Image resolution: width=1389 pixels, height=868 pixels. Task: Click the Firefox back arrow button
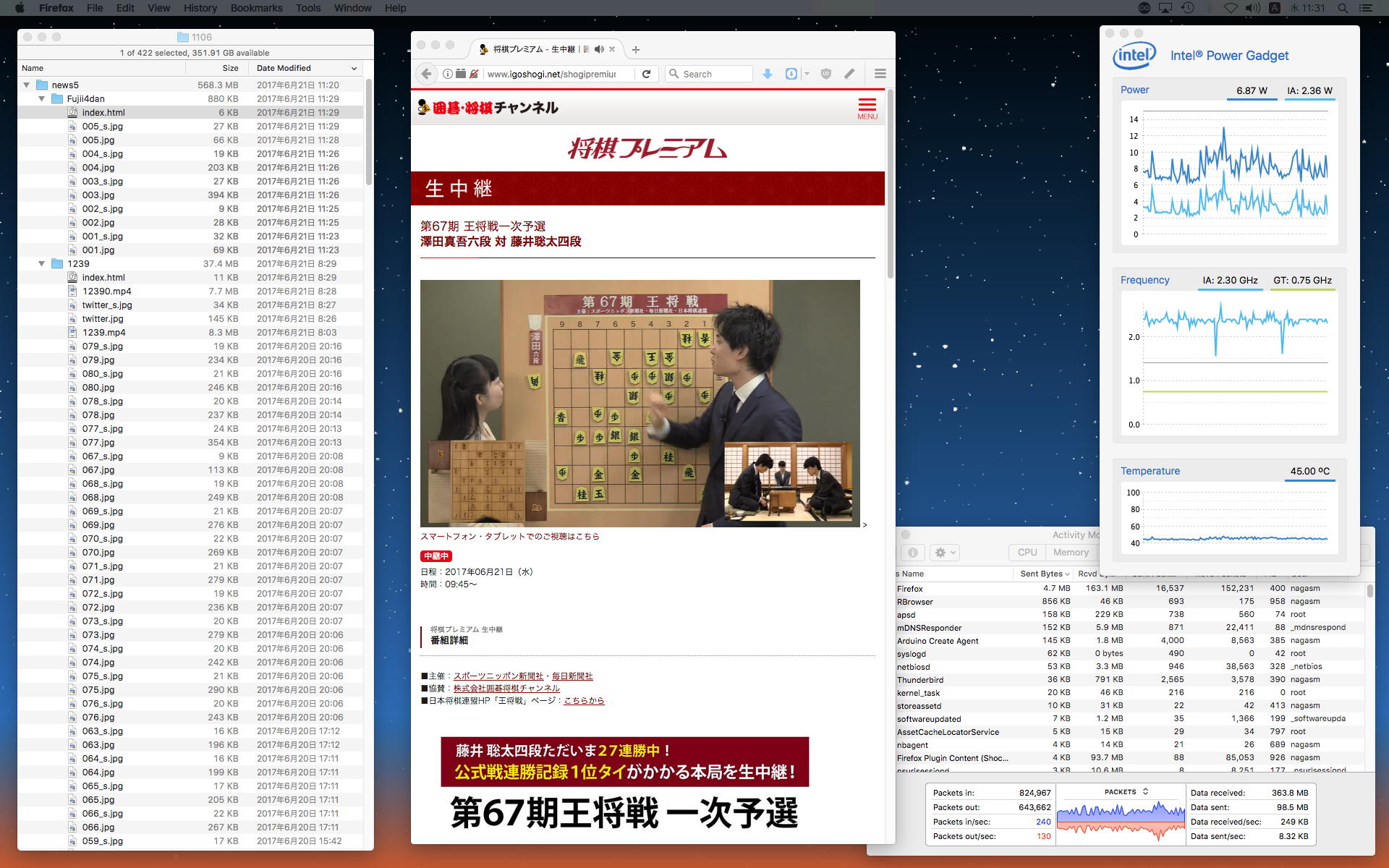click(427, 74)
